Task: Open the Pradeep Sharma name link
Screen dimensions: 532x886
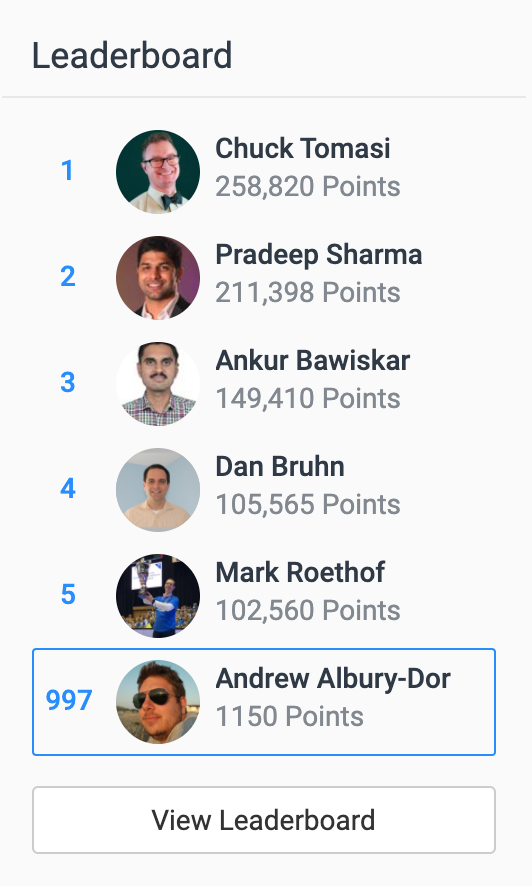Action: [x=319, y=255]
